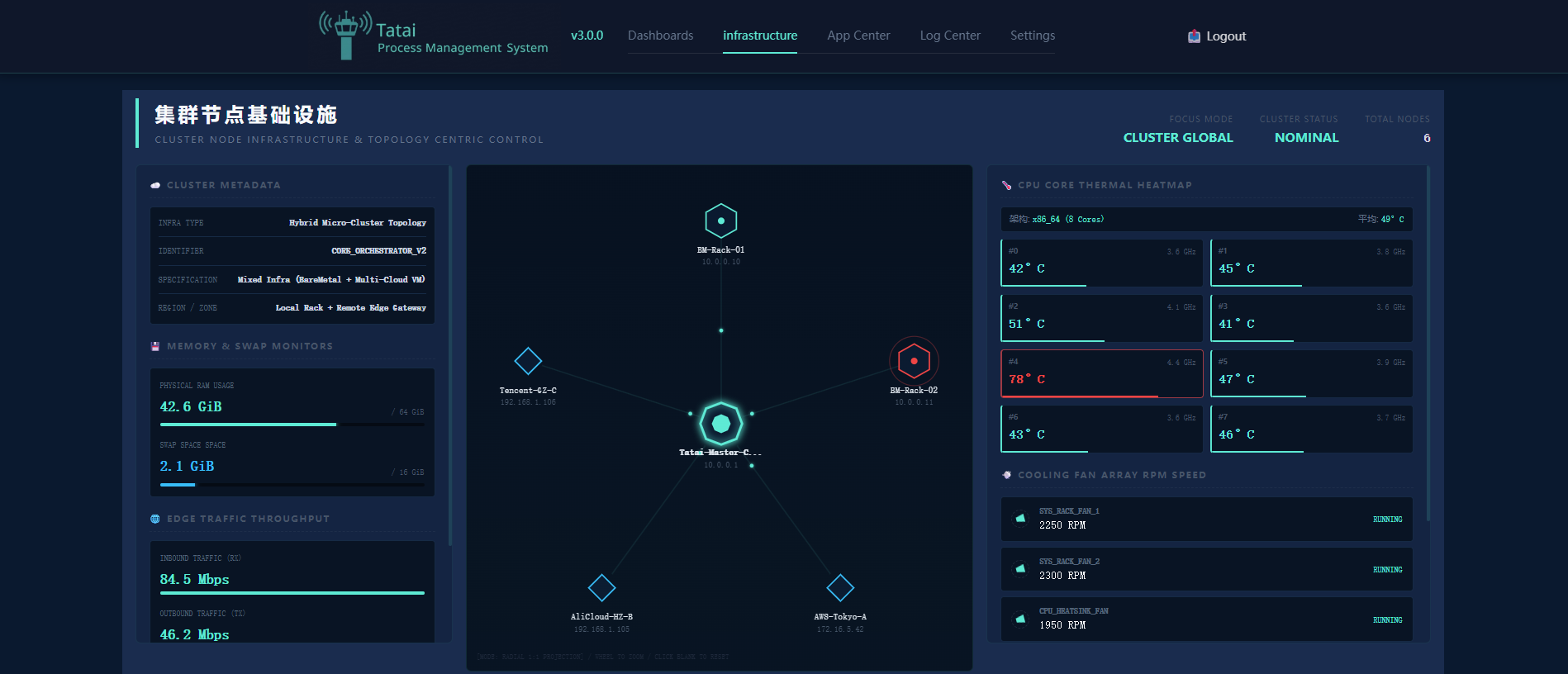Select CPU core #7 tile at 46°C

click(x=1311, y=429)
